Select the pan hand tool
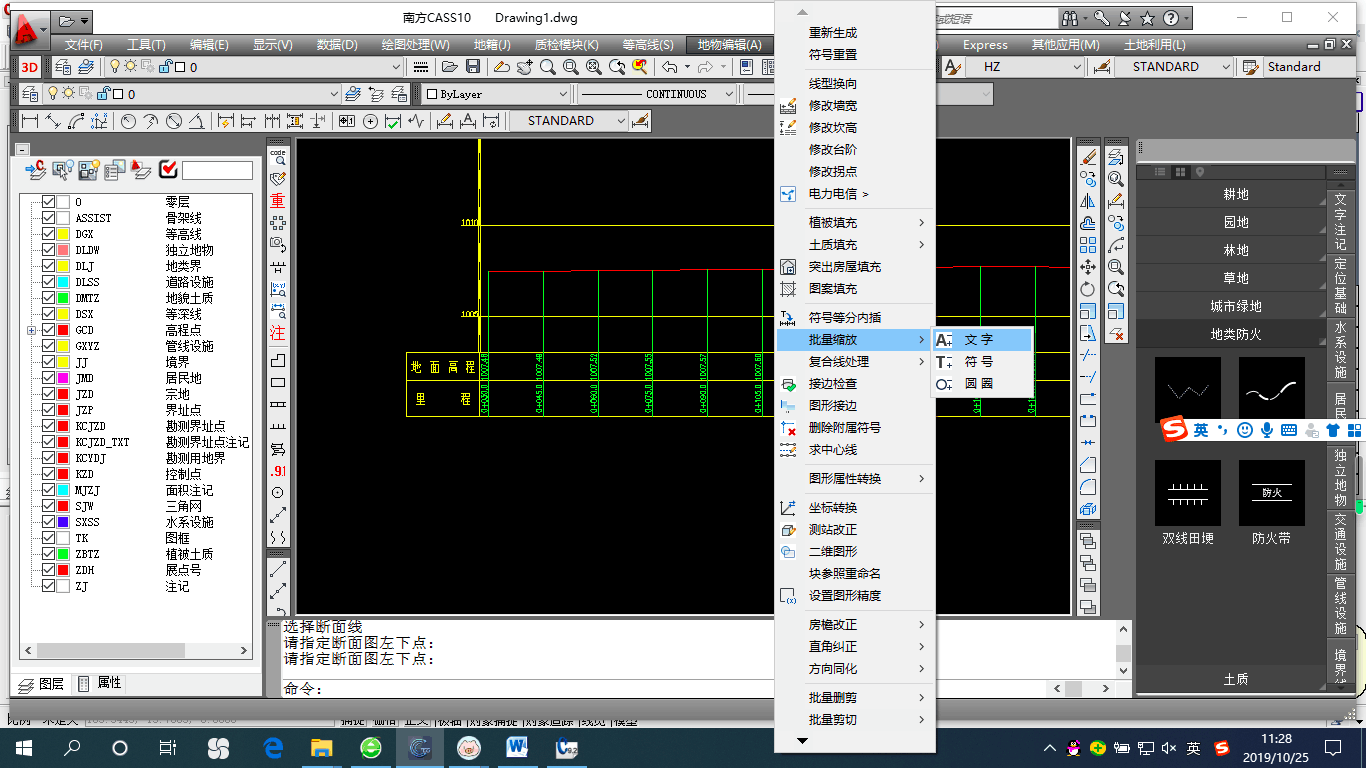This screenshot has width=1366, height=768. (524, 67)
